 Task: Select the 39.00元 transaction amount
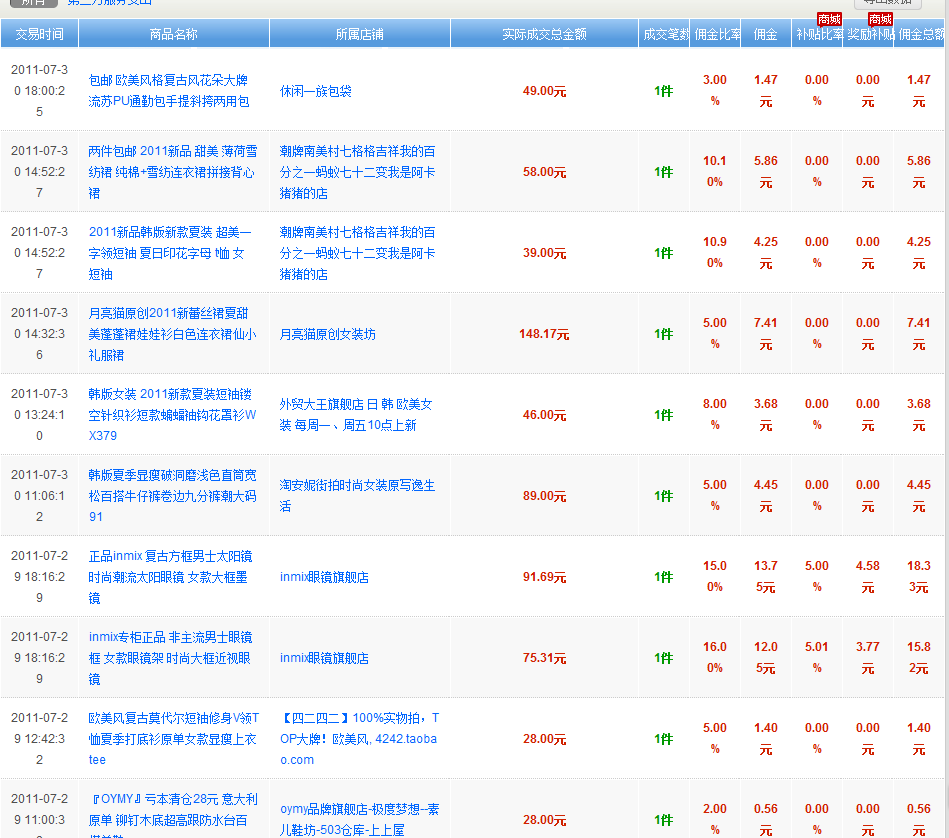pyautogui.click(x=544, y=253)
